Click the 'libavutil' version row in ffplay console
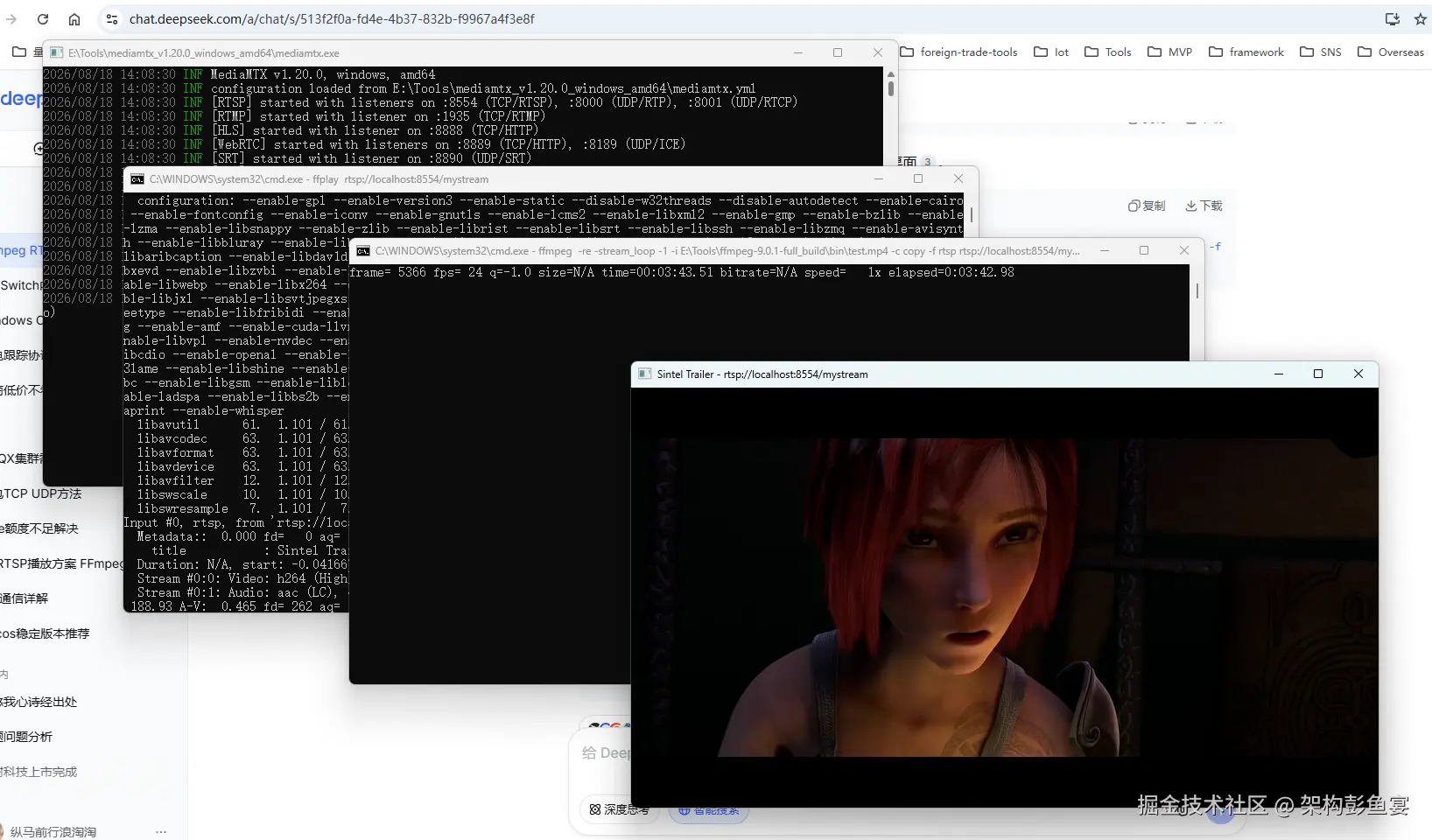This screenshot has width=1432, height=840. pos(242,424)
